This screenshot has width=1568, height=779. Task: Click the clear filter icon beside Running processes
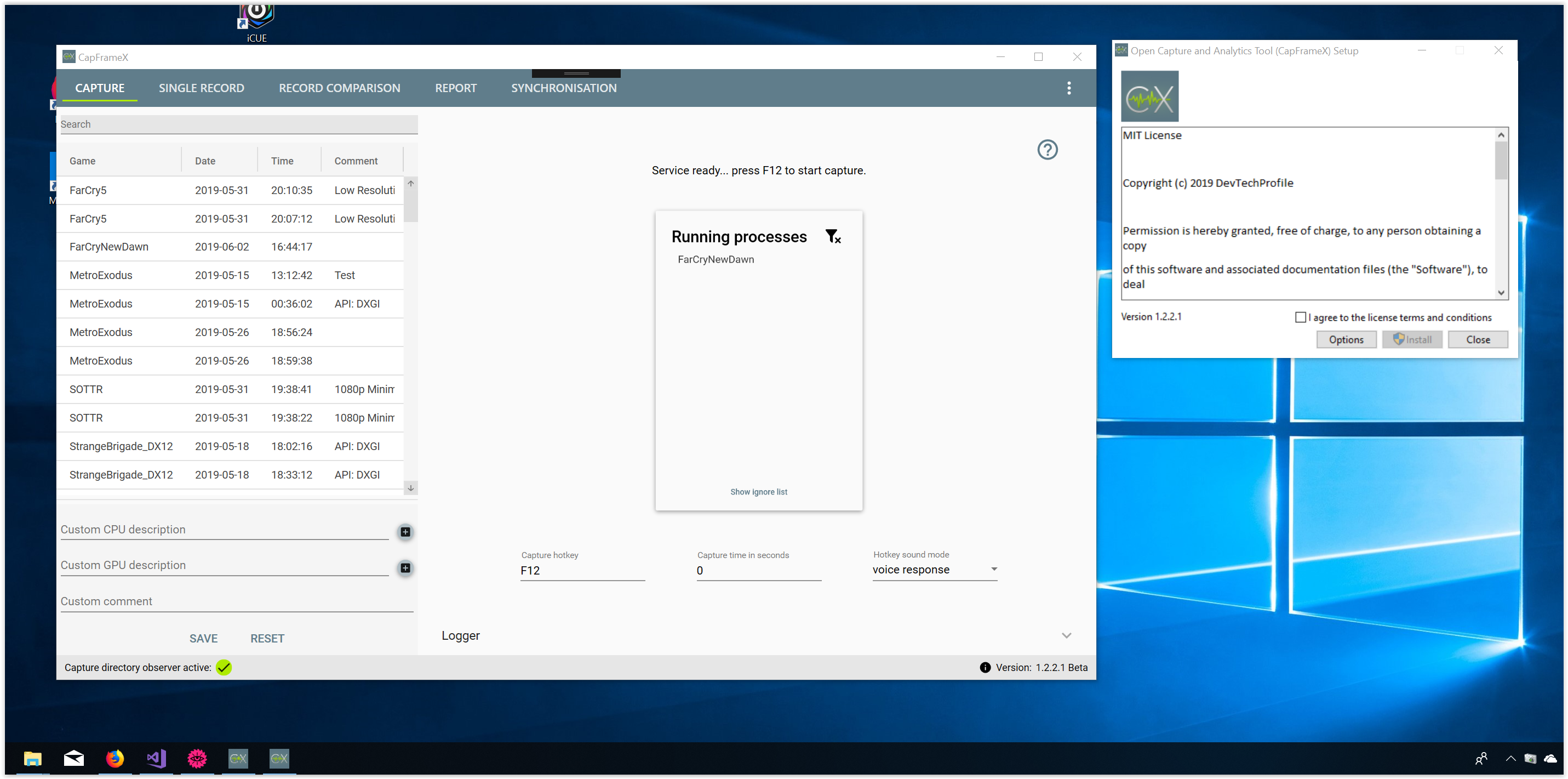pyautogui.click(x=833, y=236)
